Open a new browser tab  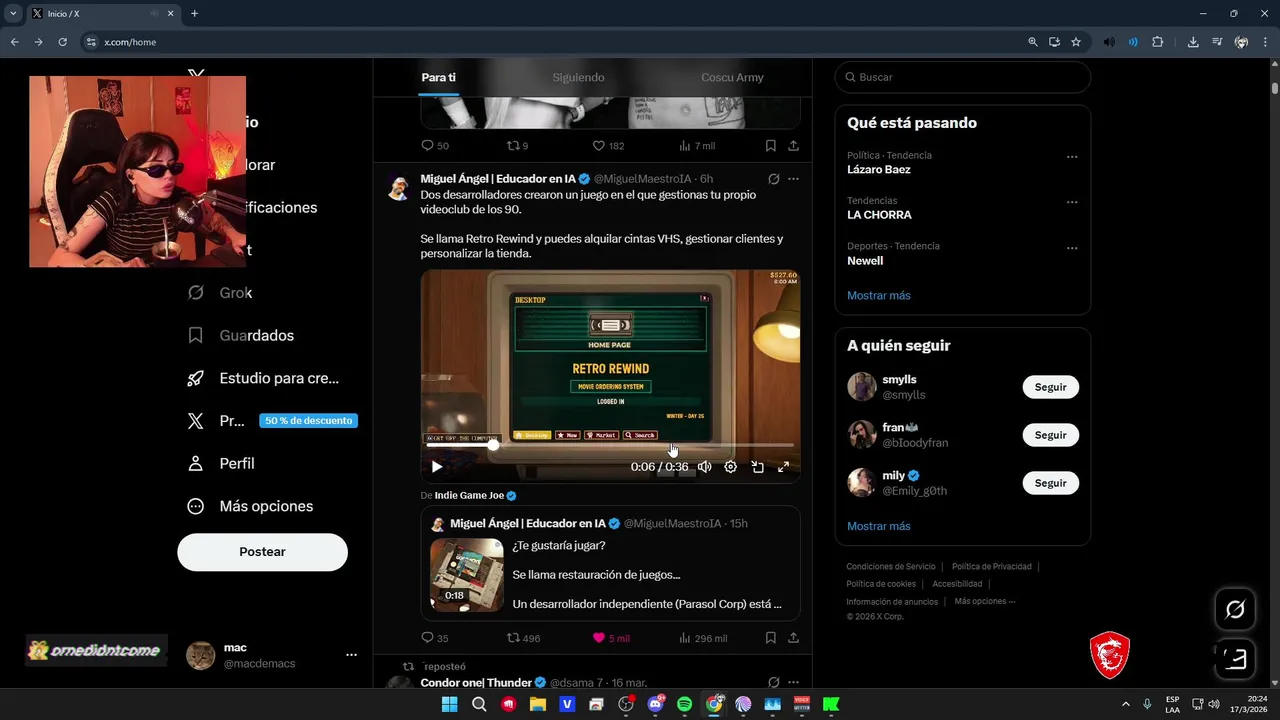tap(194, 14)
